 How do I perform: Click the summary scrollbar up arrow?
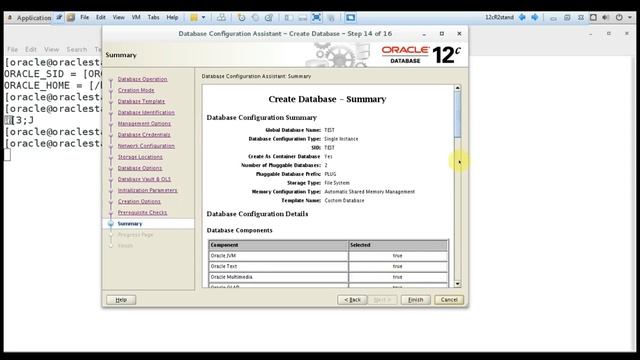pos(458,88)
